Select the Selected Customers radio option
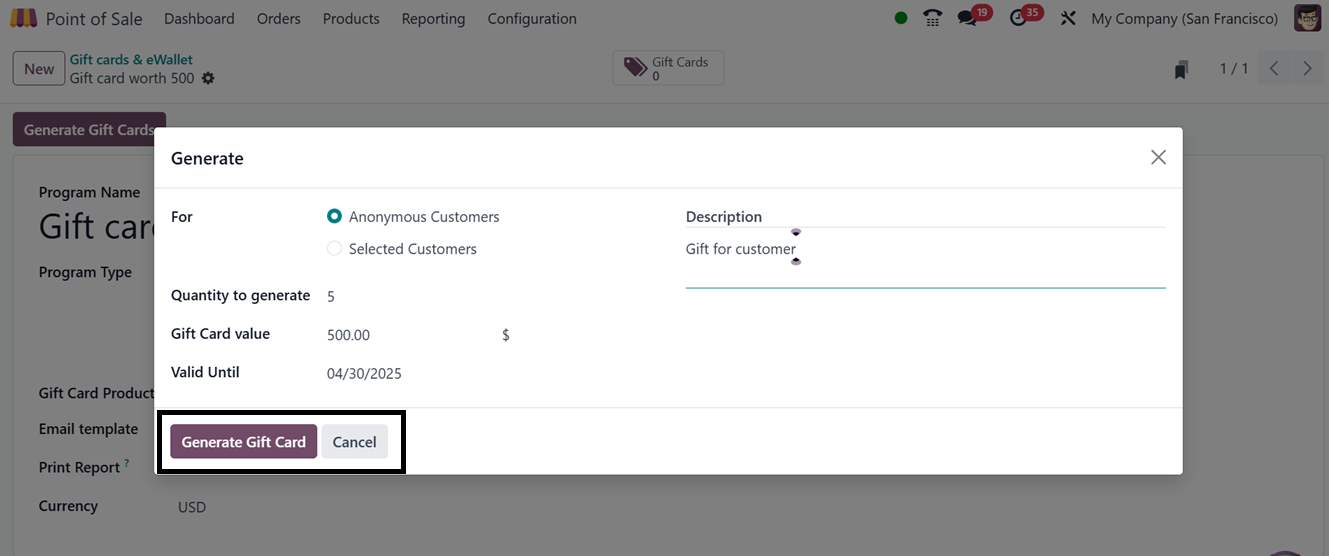 [x=335, y=248]
